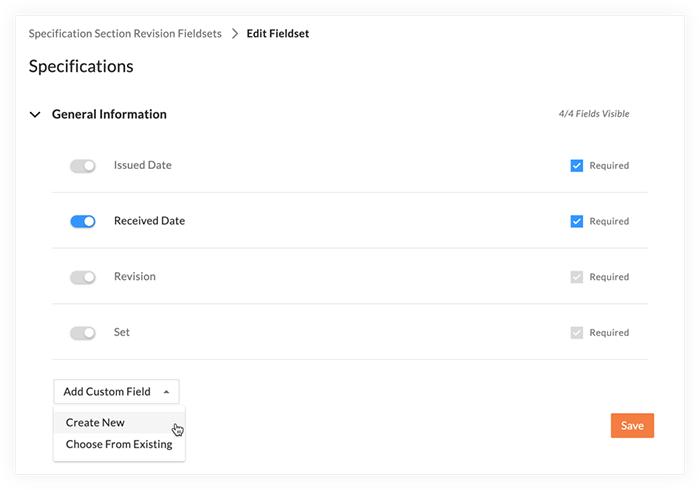Click the breadcrumb separator arrow icon

click(x=235, y=34)
